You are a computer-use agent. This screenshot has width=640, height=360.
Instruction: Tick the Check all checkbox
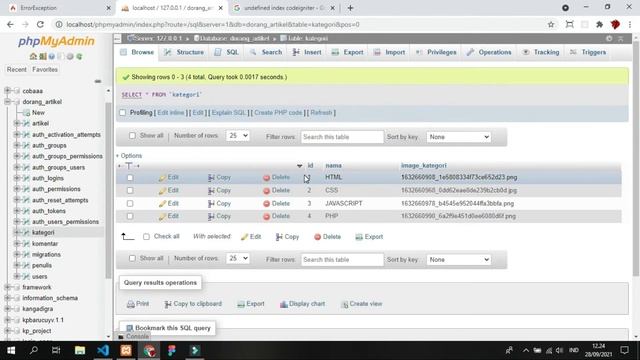point(146,237)
